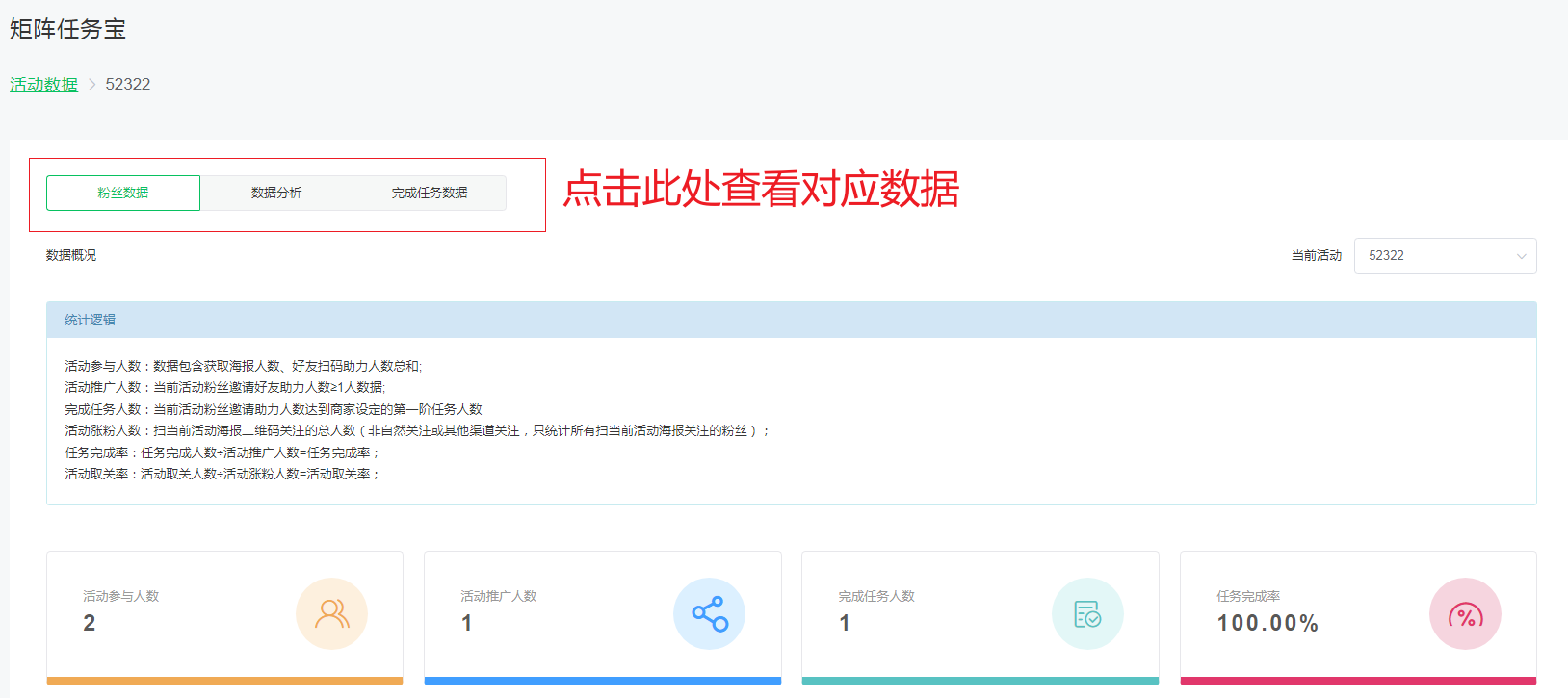This screenshot has width=1568, height=698.
Task: Click the 活动参与人数 card label
Action: [121, 596]
